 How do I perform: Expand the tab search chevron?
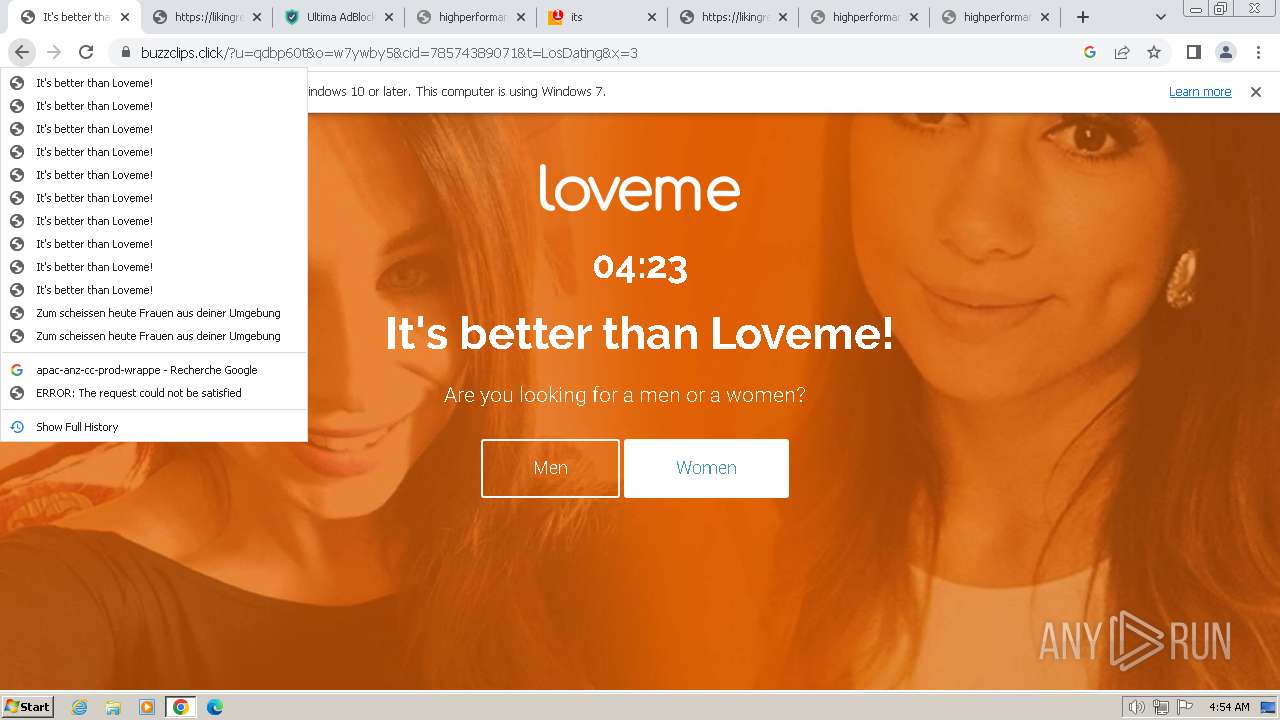click(x=1161, y=17)
